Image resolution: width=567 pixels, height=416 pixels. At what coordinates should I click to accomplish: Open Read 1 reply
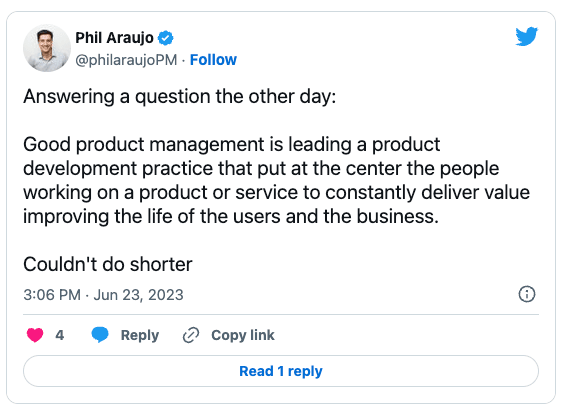[281, 371]
